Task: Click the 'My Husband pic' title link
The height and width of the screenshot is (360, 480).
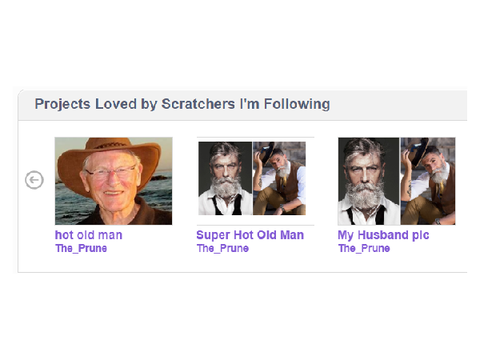Action: tap(383, 235)
